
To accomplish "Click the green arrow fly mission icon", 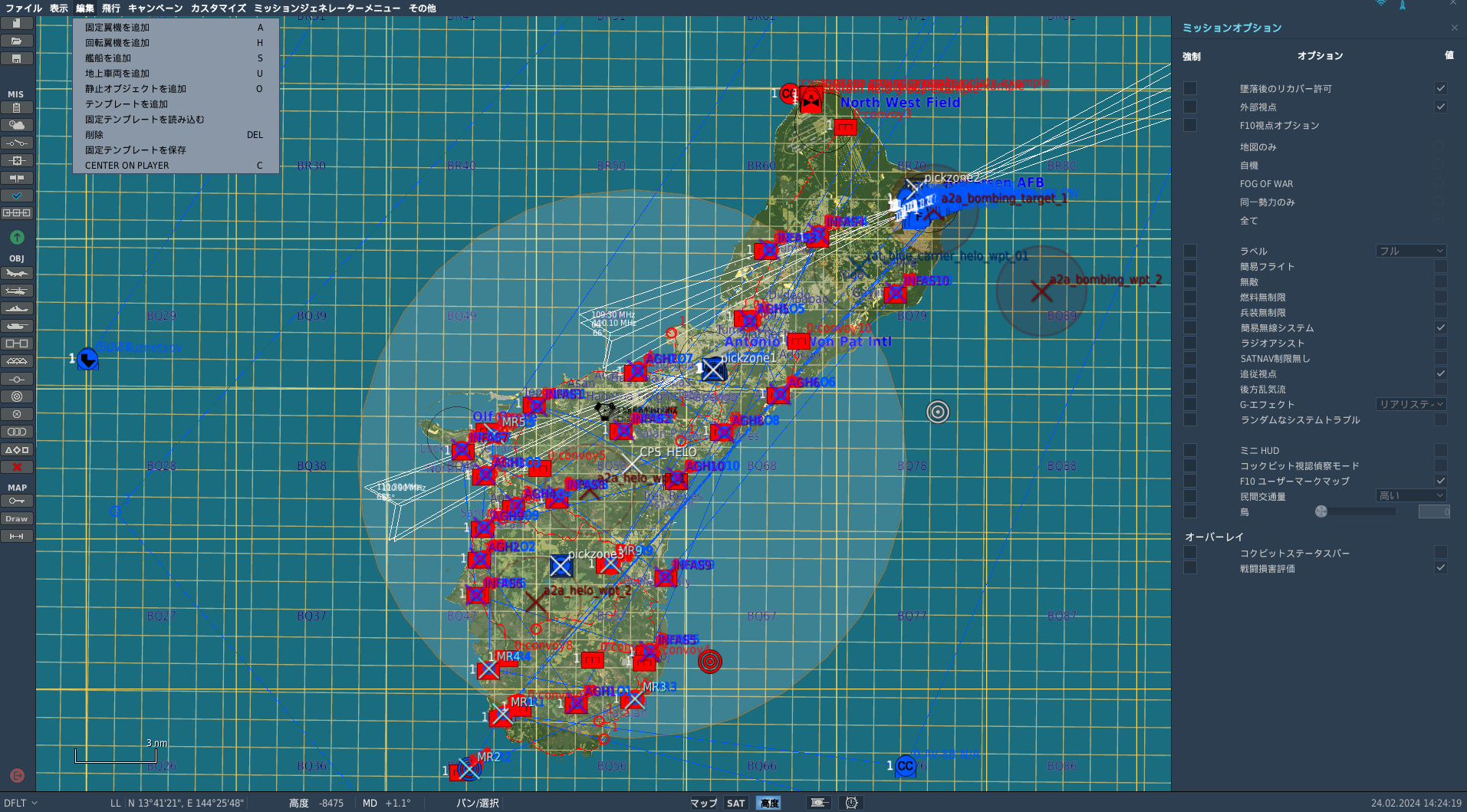I will point(17,238).
